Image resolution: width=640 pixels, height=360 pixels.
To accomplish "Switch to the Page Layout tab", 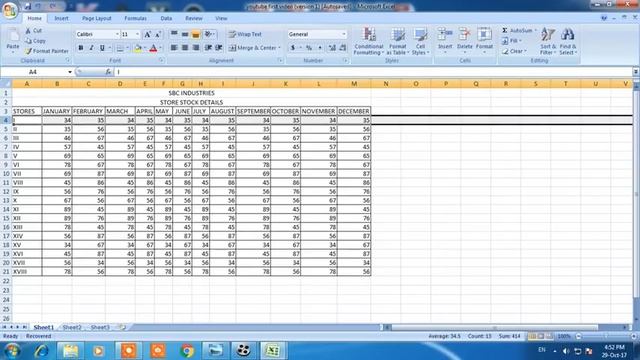I will click(96, 18).
